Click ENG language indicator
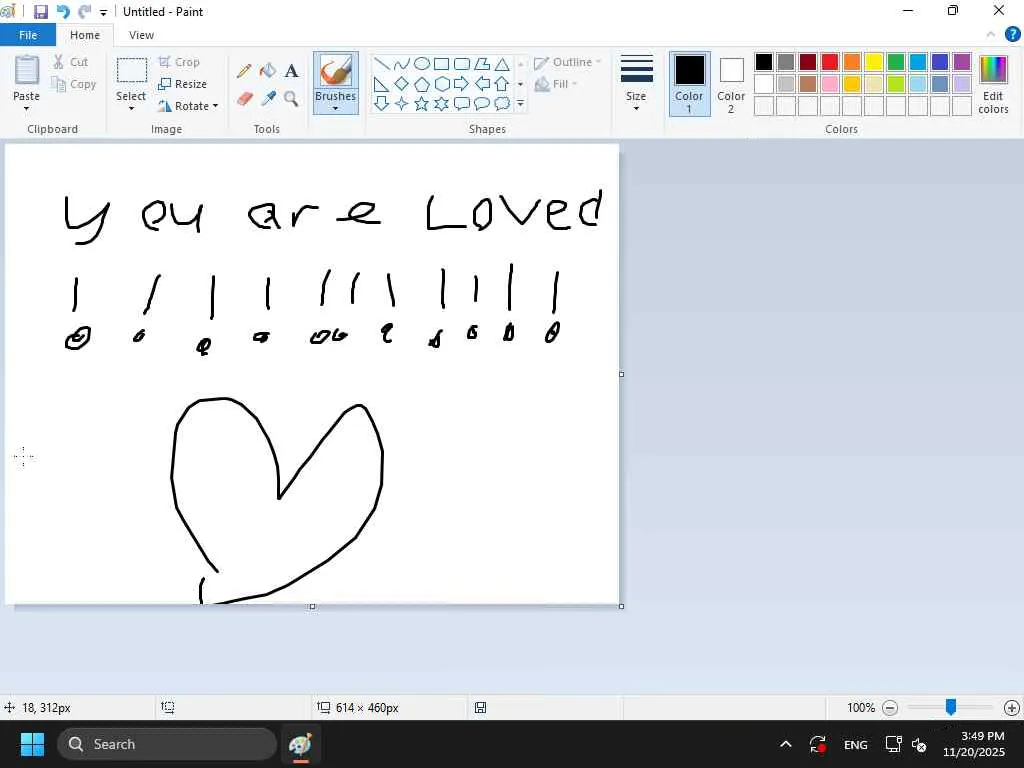 click(x=856, y=744)
